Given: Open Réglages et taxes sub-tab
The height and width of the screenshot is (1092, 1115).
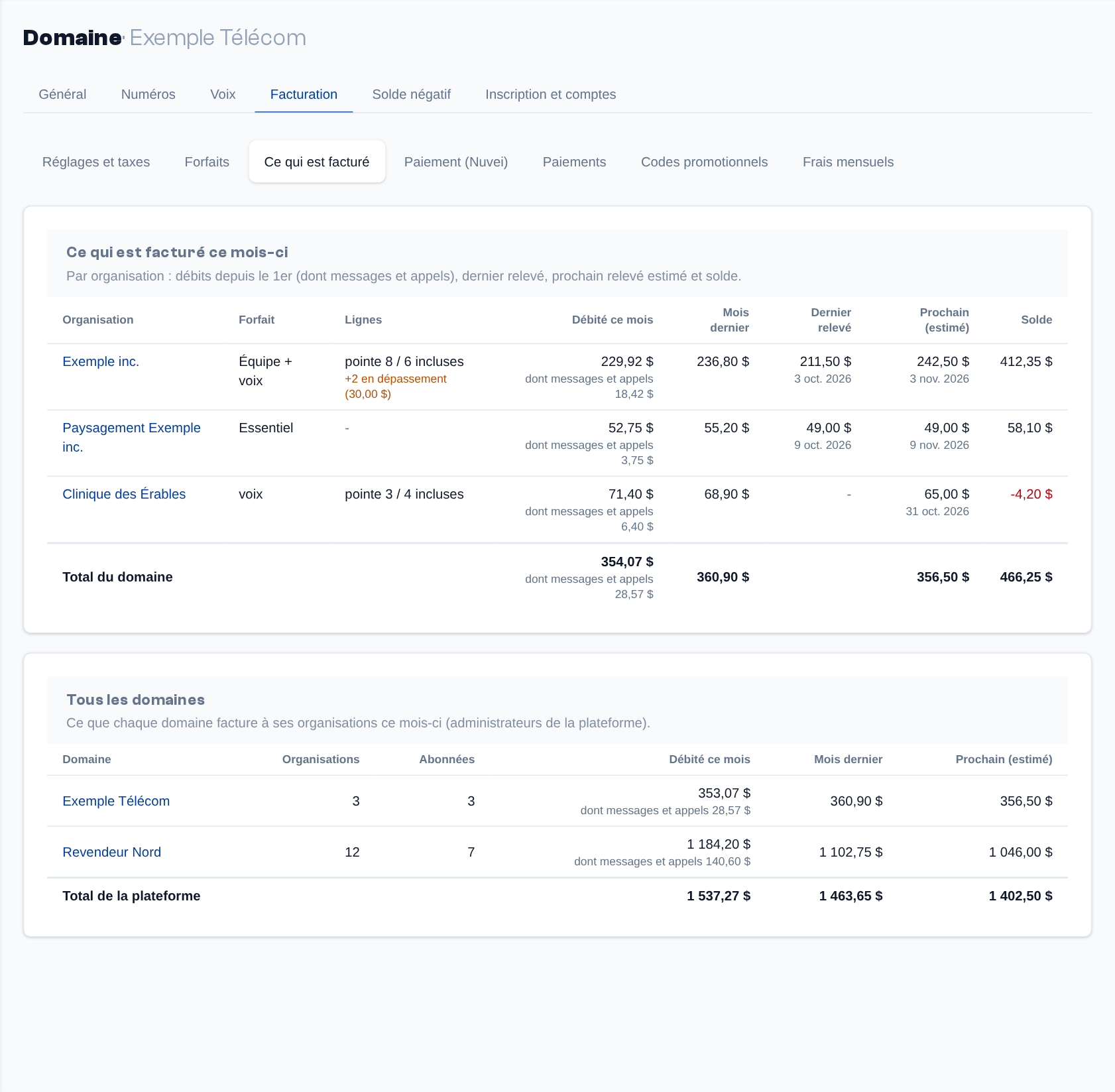Looking at the screenshot, I should pyautogui.click(x=96, y=162).
